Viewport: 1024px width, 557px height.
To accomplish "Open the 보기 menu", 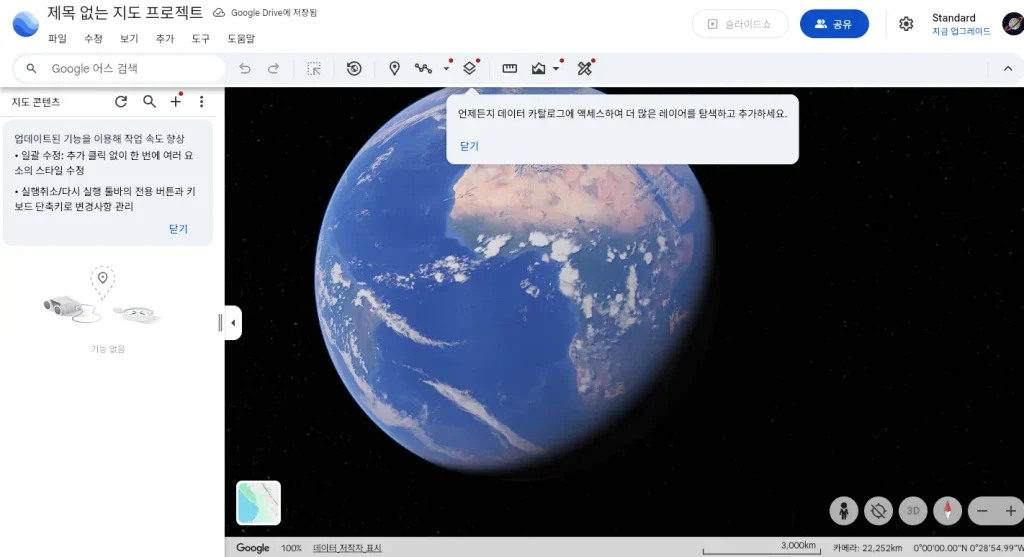I will coord(129,39).
